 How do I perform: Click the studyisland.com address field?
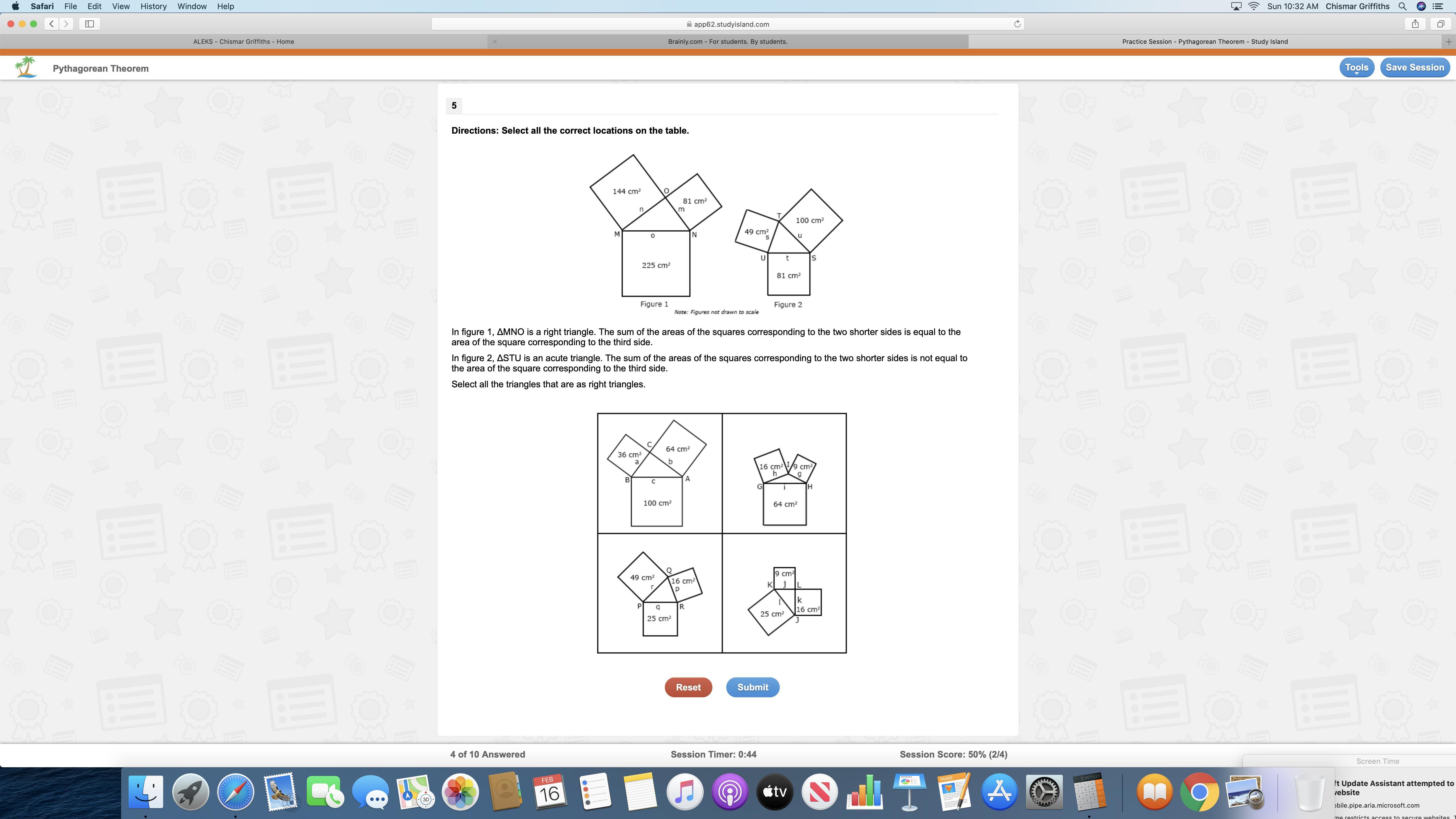(x=727, y=24)
